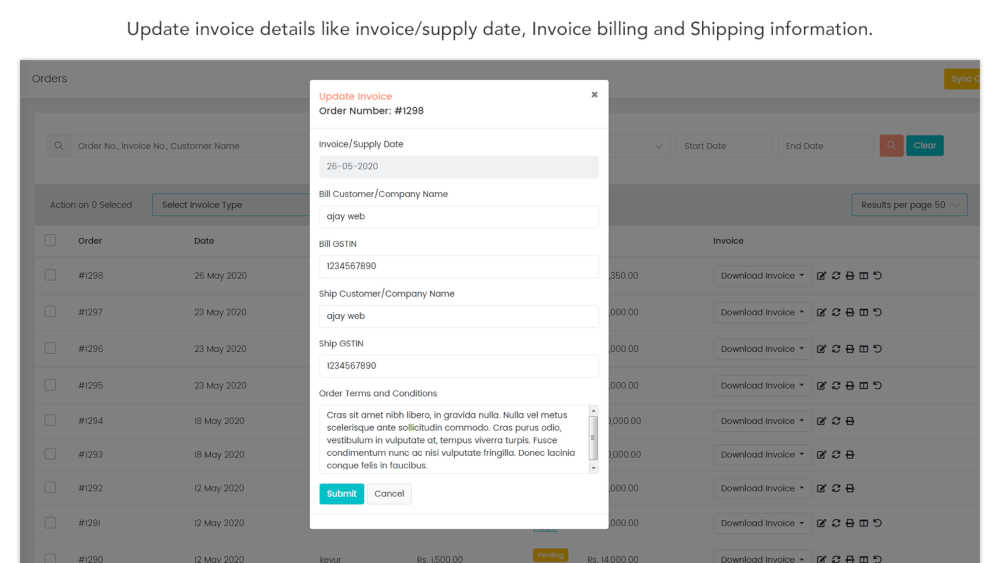Click the sync icon for order #1294
Screen dimensions: 1000x563
coord(835,421)
